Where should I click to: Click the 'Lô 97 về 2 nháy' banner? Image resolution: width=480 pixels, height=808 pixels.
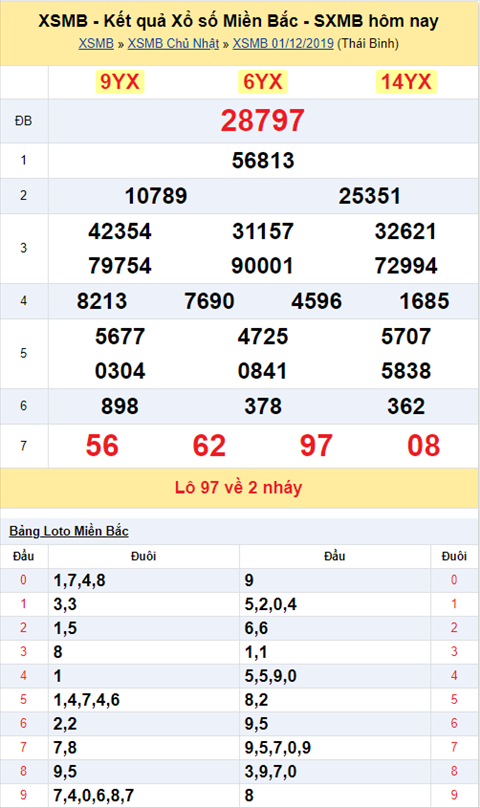coord(238,487)
